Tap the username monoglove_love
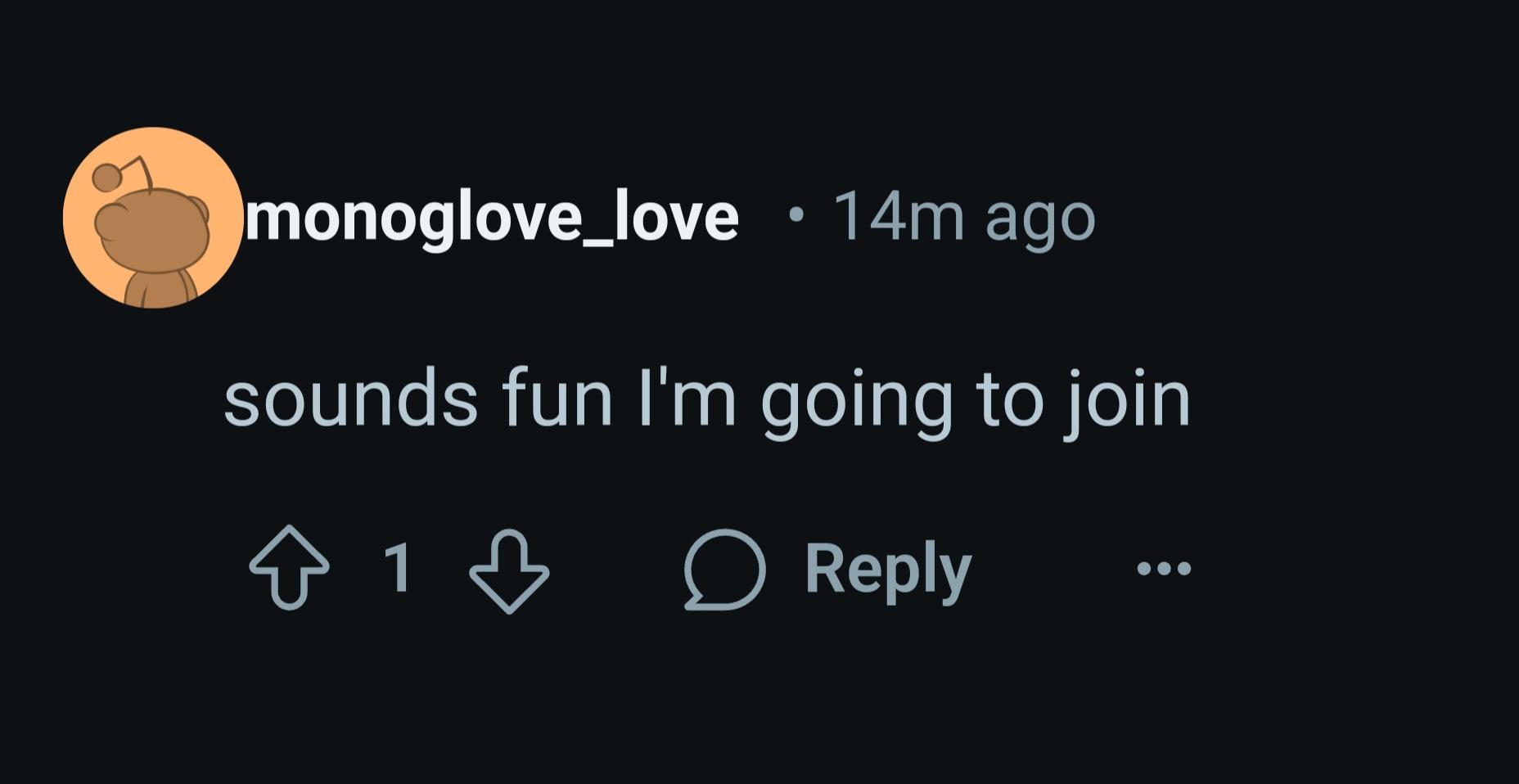The width and height of the screenshot is (1519, 784). click(492, 217)
